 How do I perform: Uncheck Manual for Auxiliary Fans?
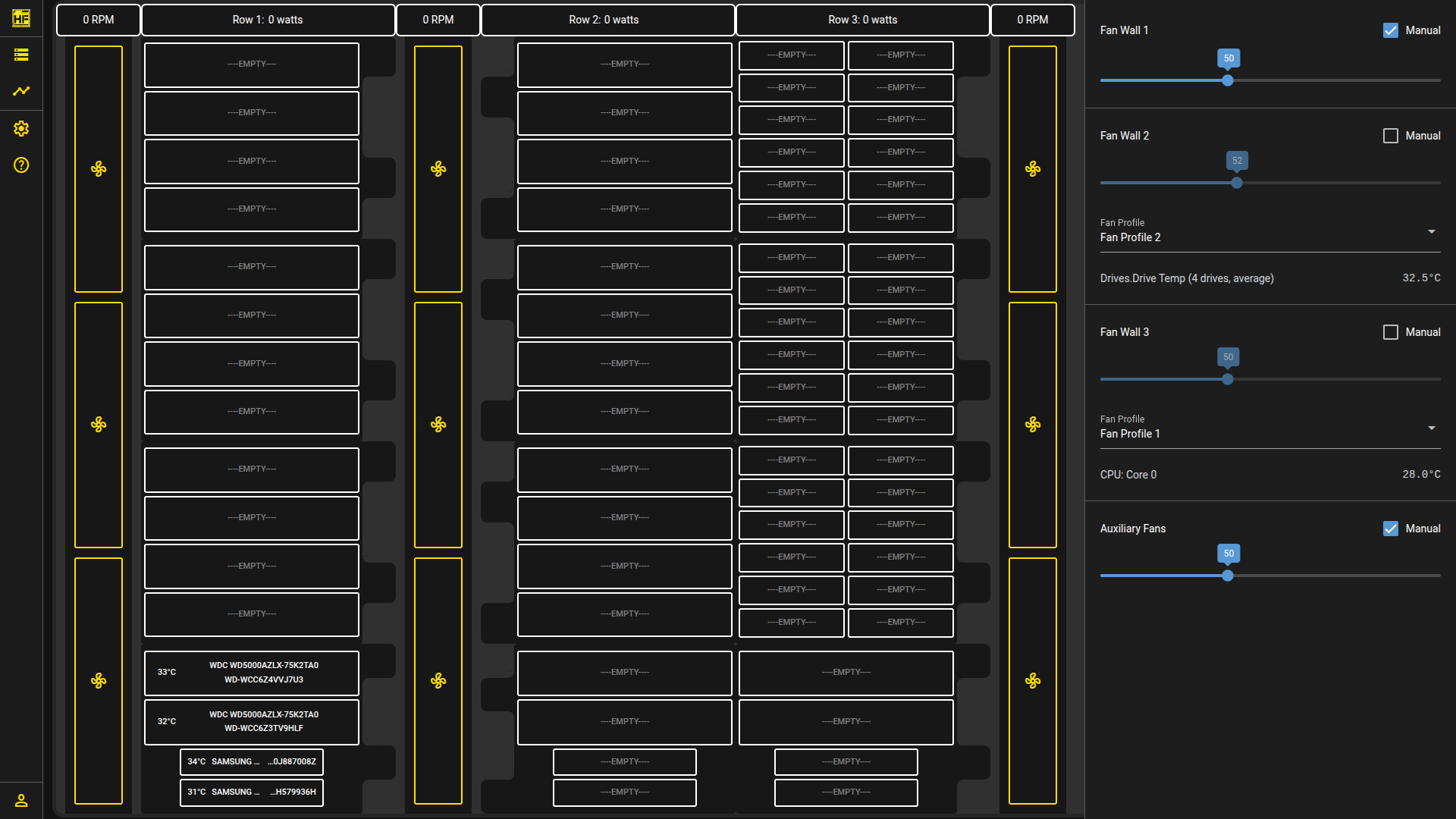tap(1391, 529)
